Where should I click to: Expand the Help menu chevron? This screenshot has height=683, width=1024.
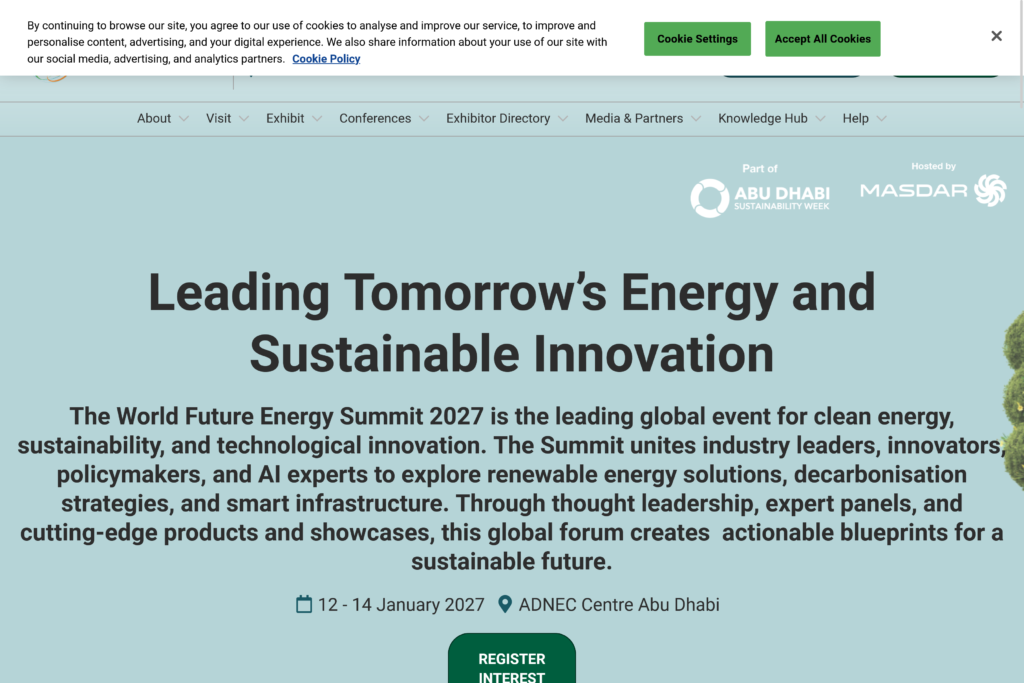click(x=881, y=119)
